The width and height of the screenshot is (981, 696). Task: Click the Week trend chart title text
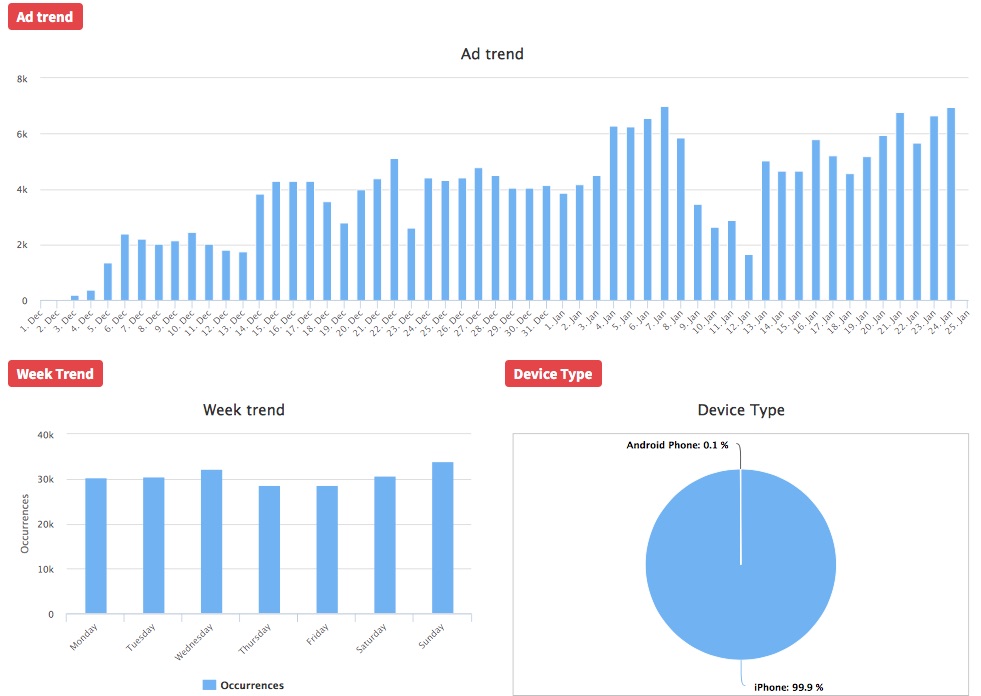pyautogui.click(x=244, y=410)
